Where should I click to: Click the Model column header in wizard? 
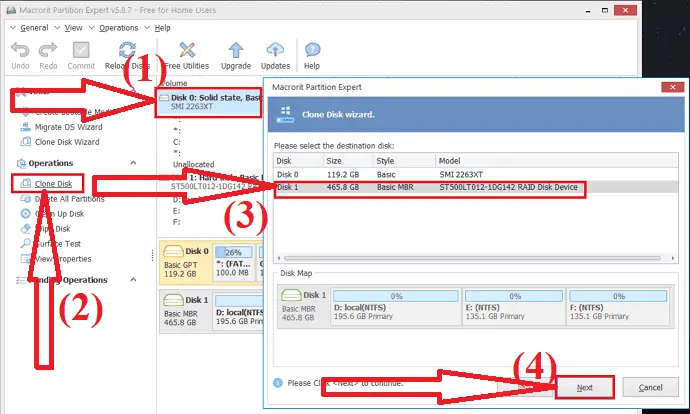pyautogui.click(x=557, y=161)
